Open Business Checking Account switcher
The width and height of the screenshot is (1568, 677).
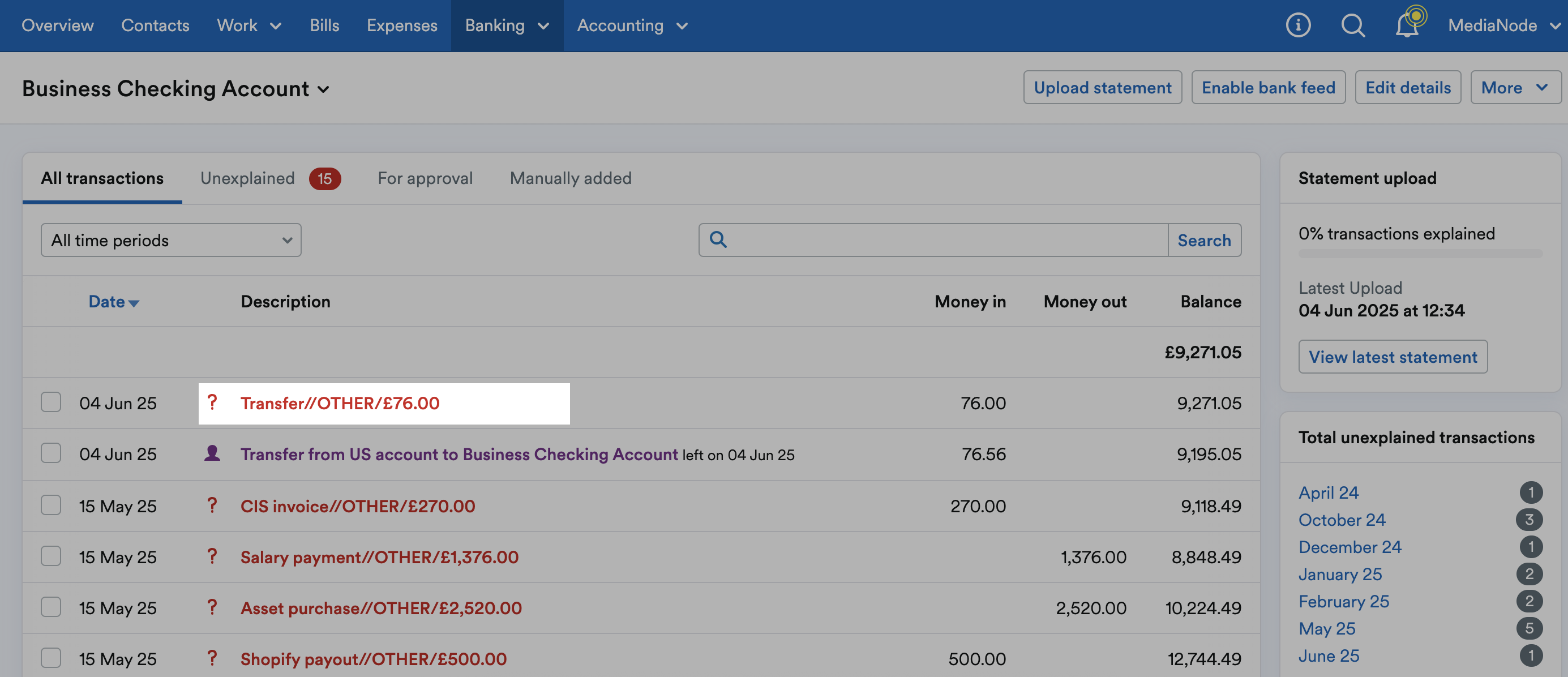point(176,89)
